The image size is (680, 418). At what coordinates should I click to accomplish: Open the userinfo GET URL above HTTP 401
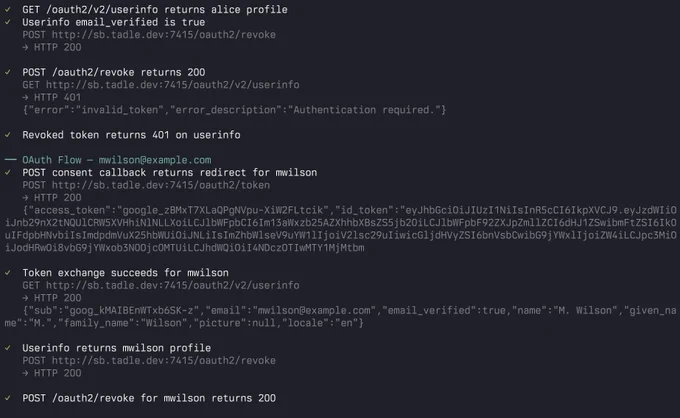click(173, 85)
